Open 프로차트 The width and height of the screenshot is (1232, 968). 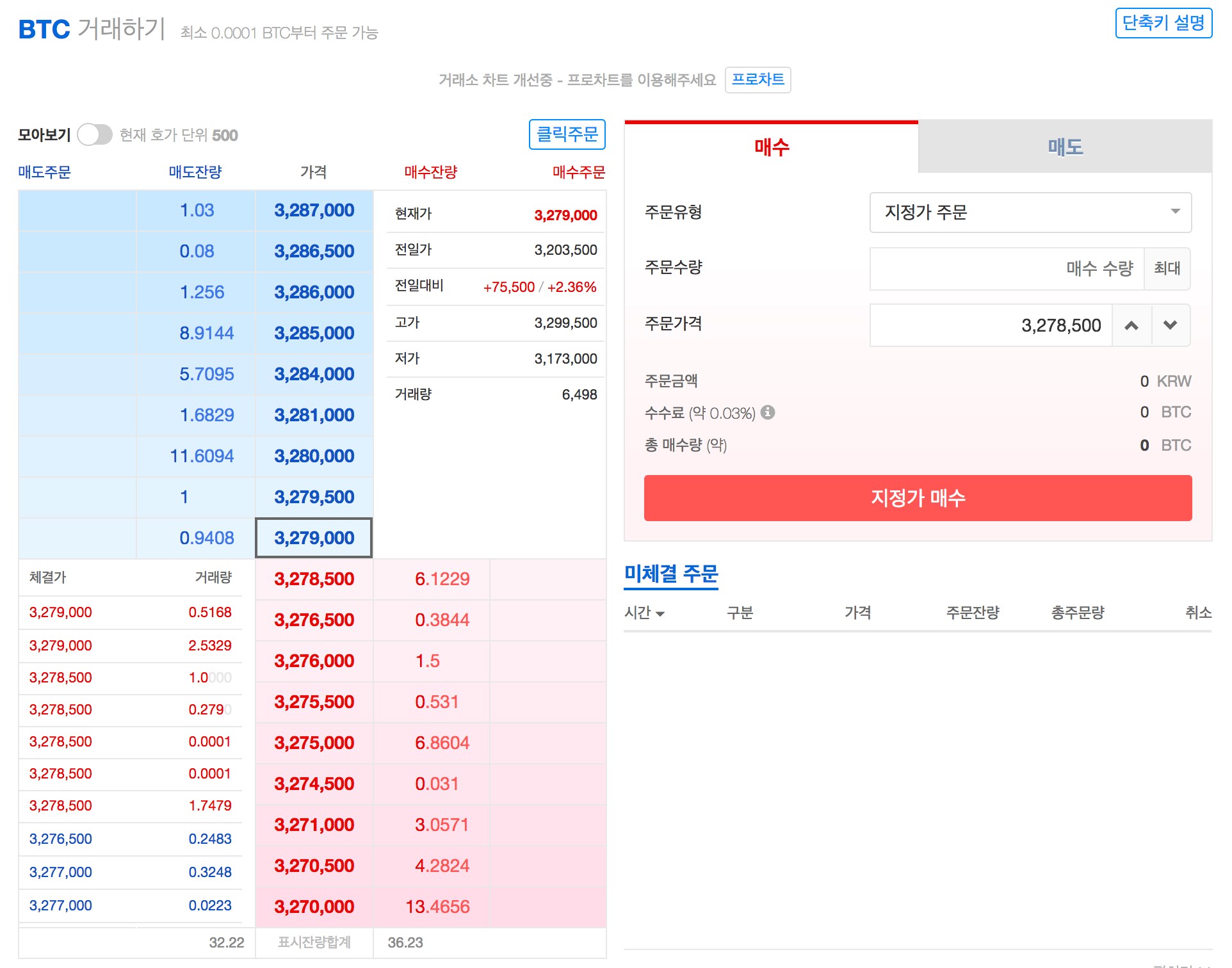point(758,79)
